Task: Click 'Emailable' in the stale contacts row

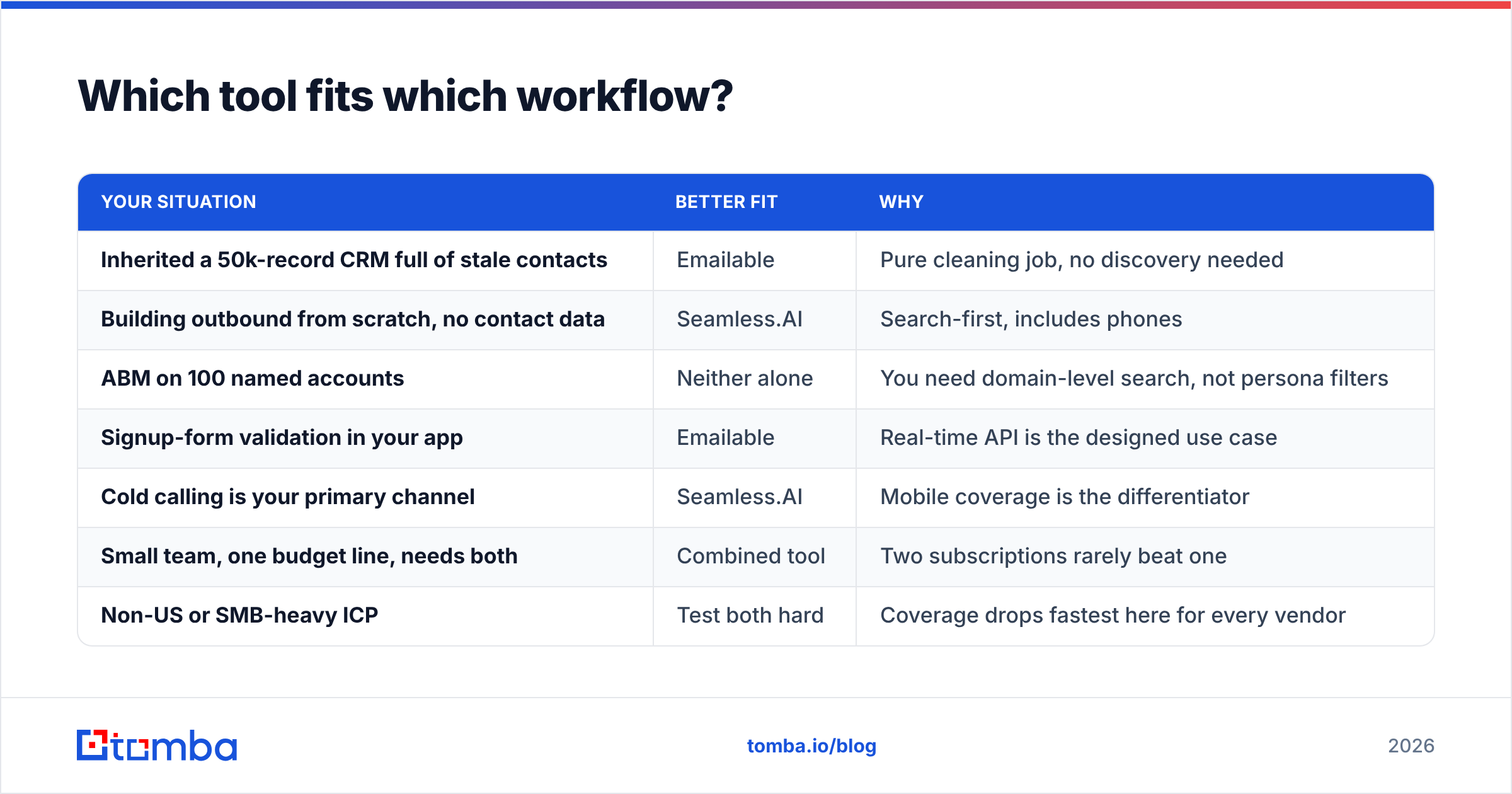Action: [x=726, y=260]
